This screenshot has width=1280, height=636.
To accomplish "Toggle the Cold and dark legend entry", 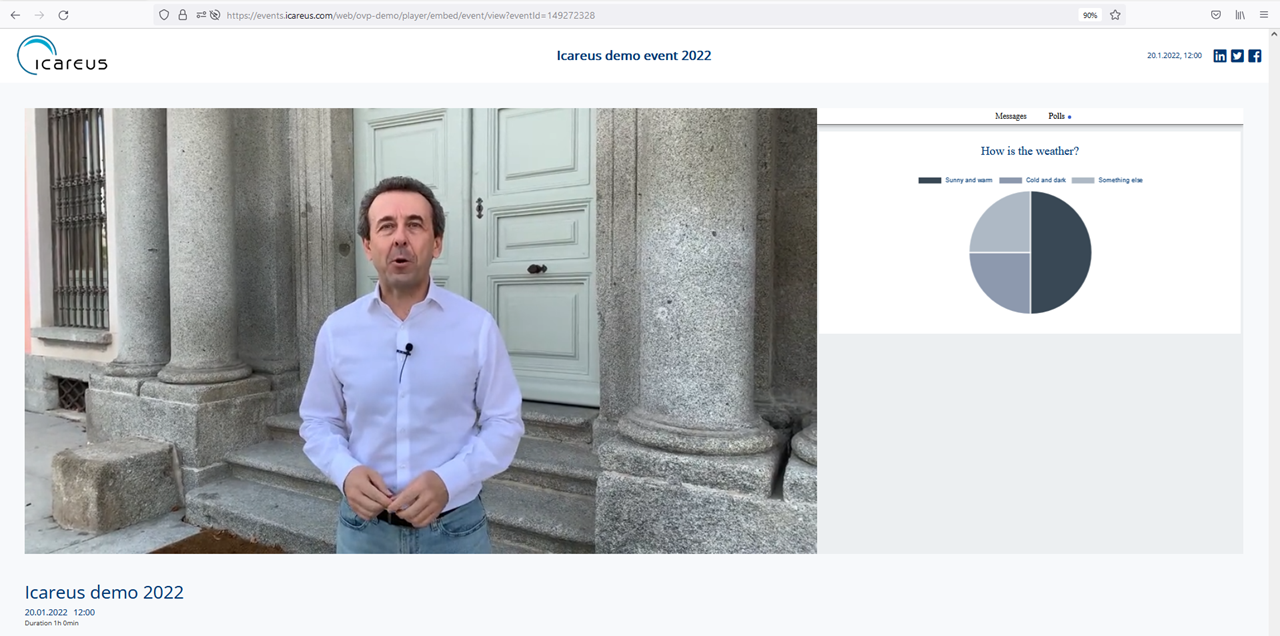I will (1034, 180).
